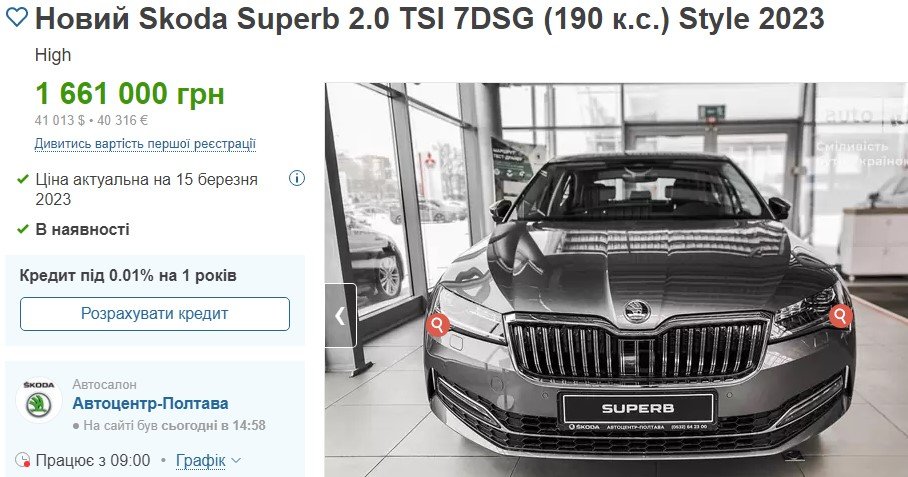
Task: Click Розрахувати кредит button
Action: click(x=155, y=314)
